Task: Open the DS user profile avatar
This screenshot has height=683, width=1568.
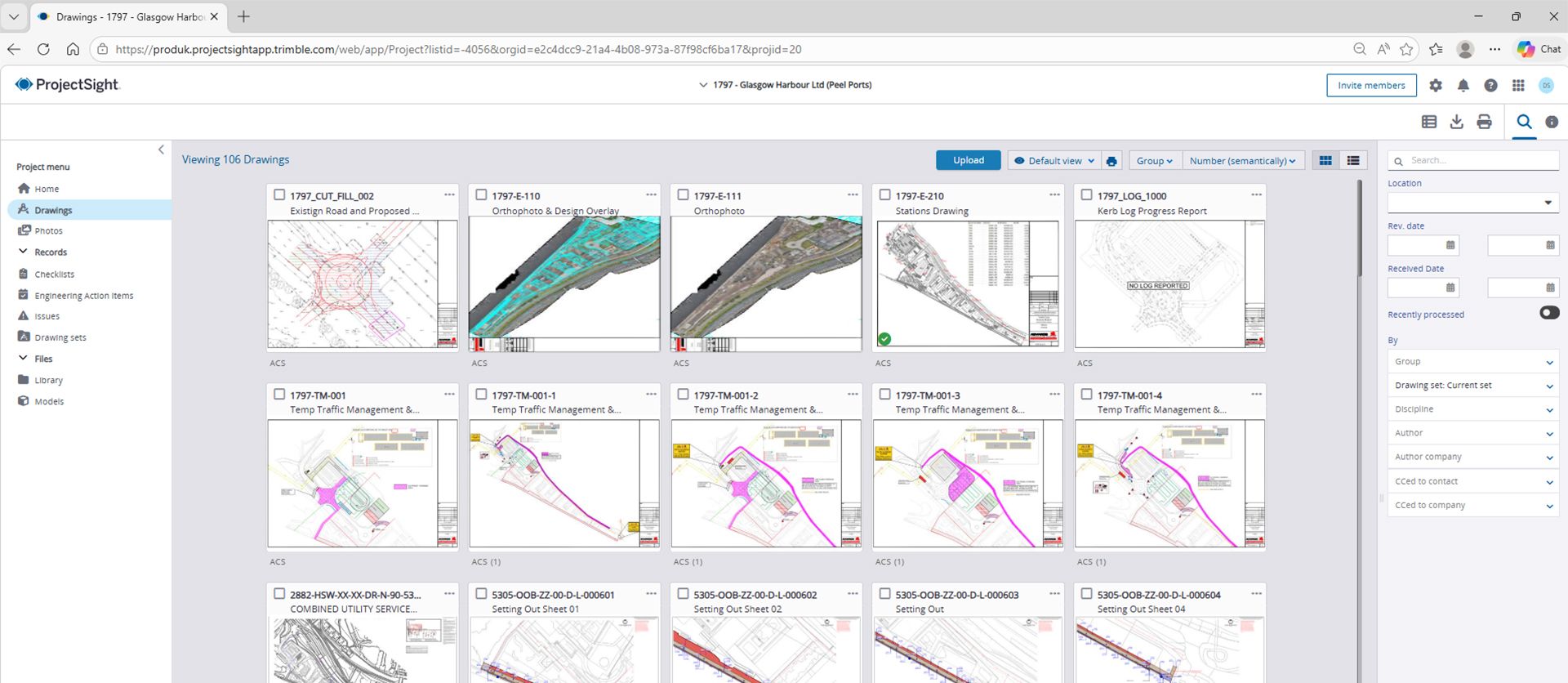Action: coord(1546,85)
